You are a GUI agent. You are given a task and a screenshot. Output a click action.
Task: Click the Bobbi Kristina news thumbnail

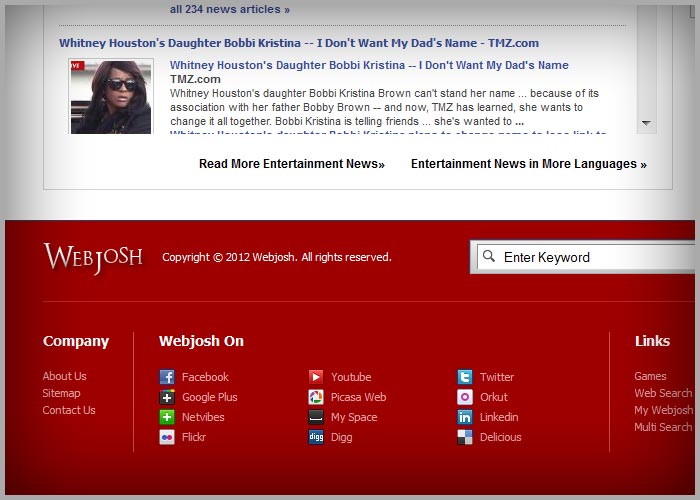pos(111,96)
